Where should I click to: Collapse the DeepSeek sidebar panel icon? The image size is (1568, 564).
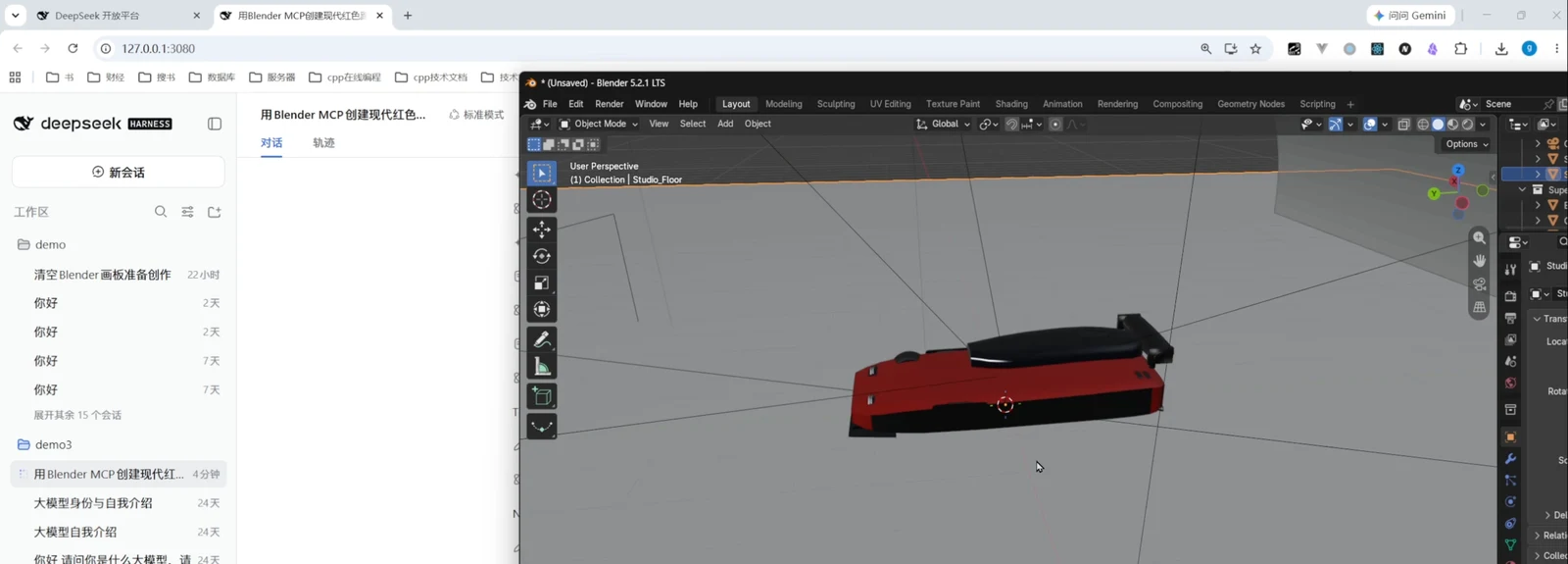(x=215, y=124)
